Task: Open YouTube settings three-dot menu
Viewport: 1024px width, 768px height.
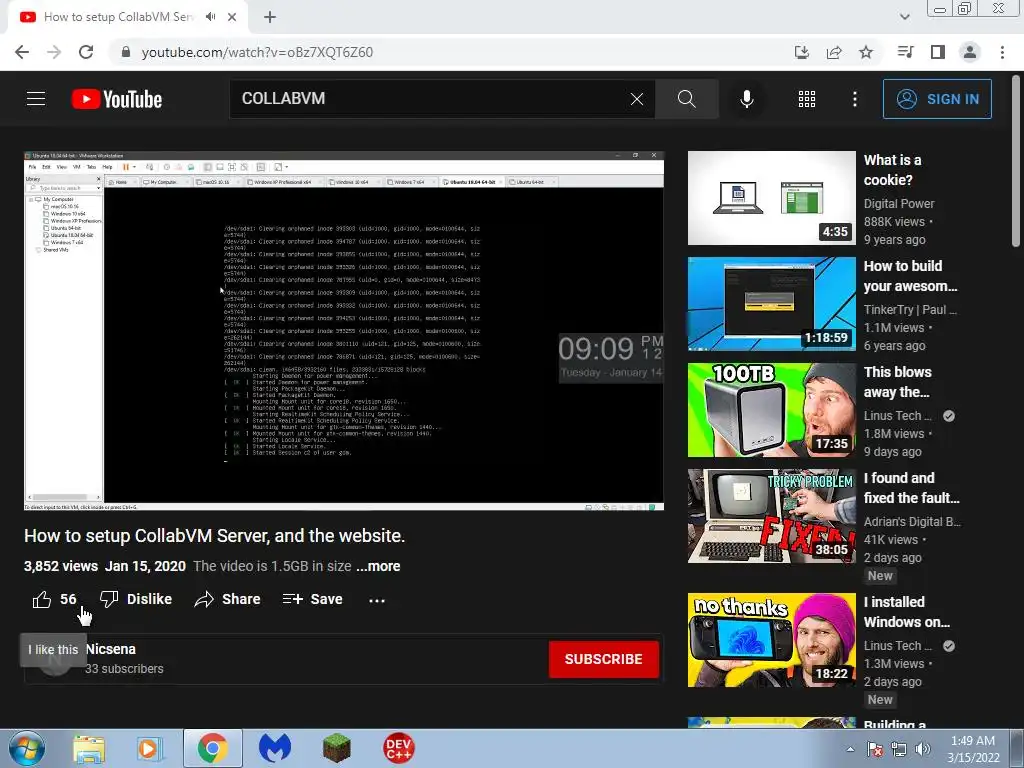Action: pos(855,99)
